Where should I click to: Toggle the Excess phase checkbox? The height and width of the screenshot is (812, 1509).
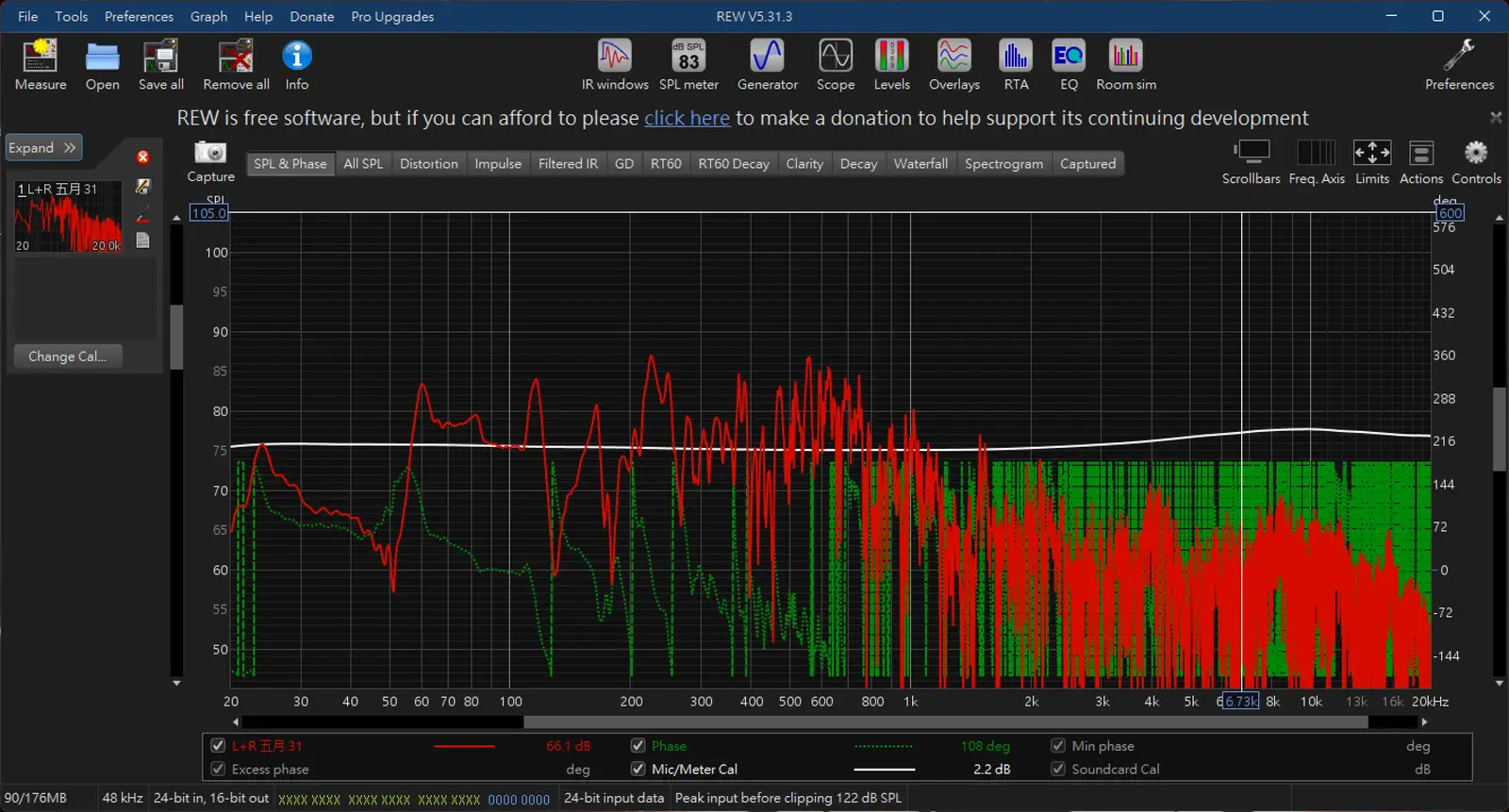click(218, 769)
